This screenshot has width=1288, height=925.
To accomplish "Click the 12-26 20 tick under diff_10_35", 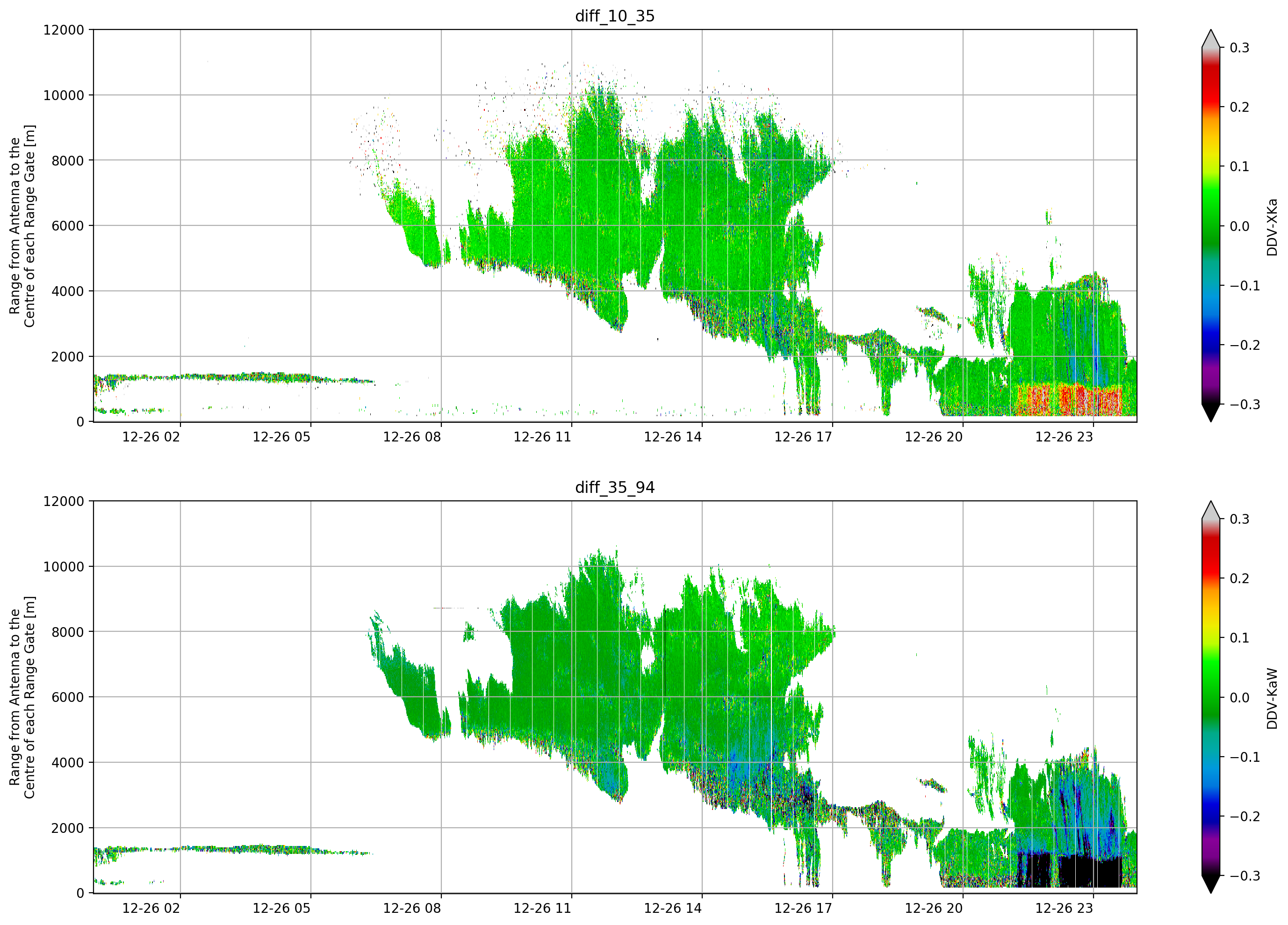I will coord(934,437).
